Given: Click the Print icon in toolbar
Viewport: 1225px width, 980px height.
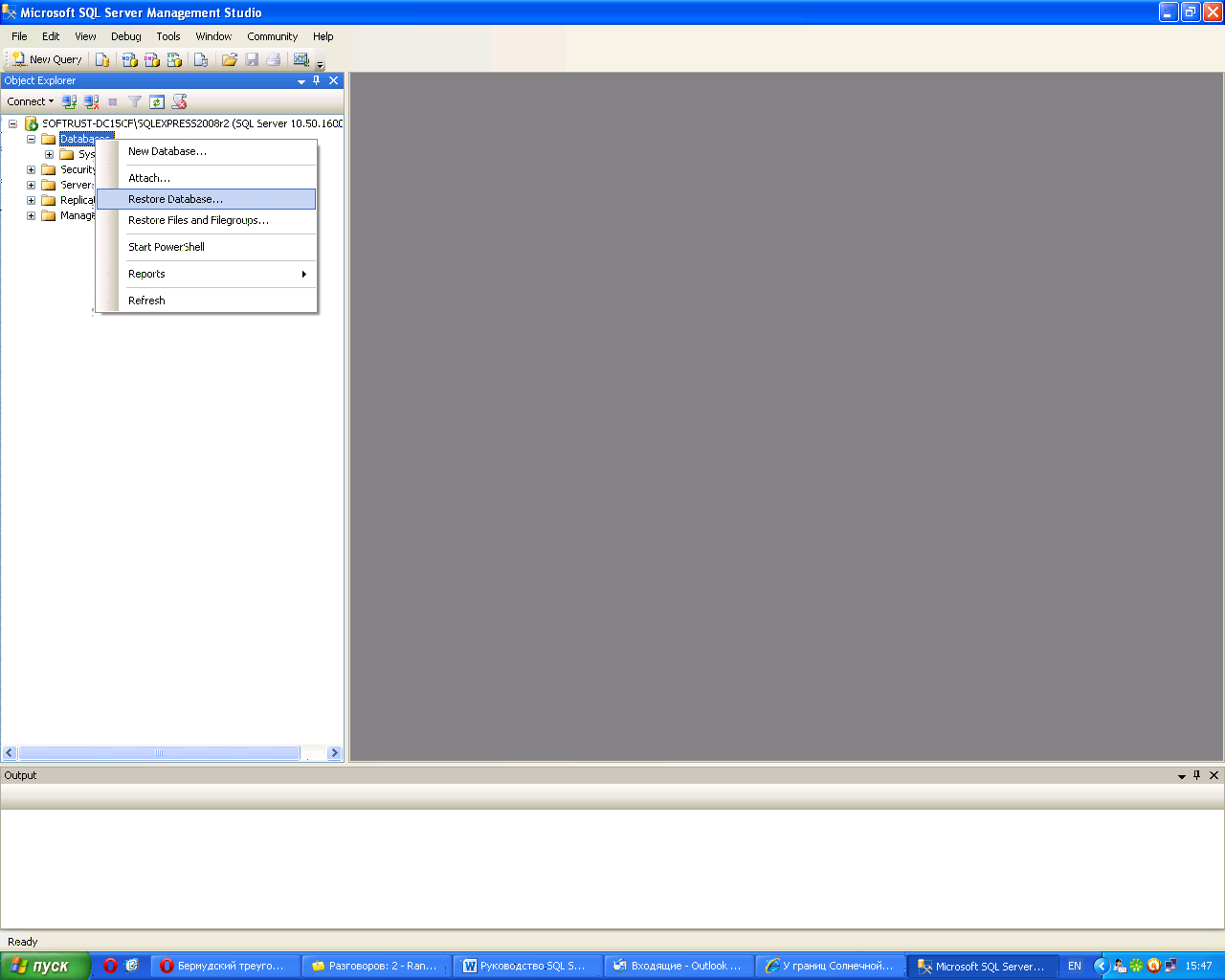Looking at the screenshot, I should tap(274, 59).
